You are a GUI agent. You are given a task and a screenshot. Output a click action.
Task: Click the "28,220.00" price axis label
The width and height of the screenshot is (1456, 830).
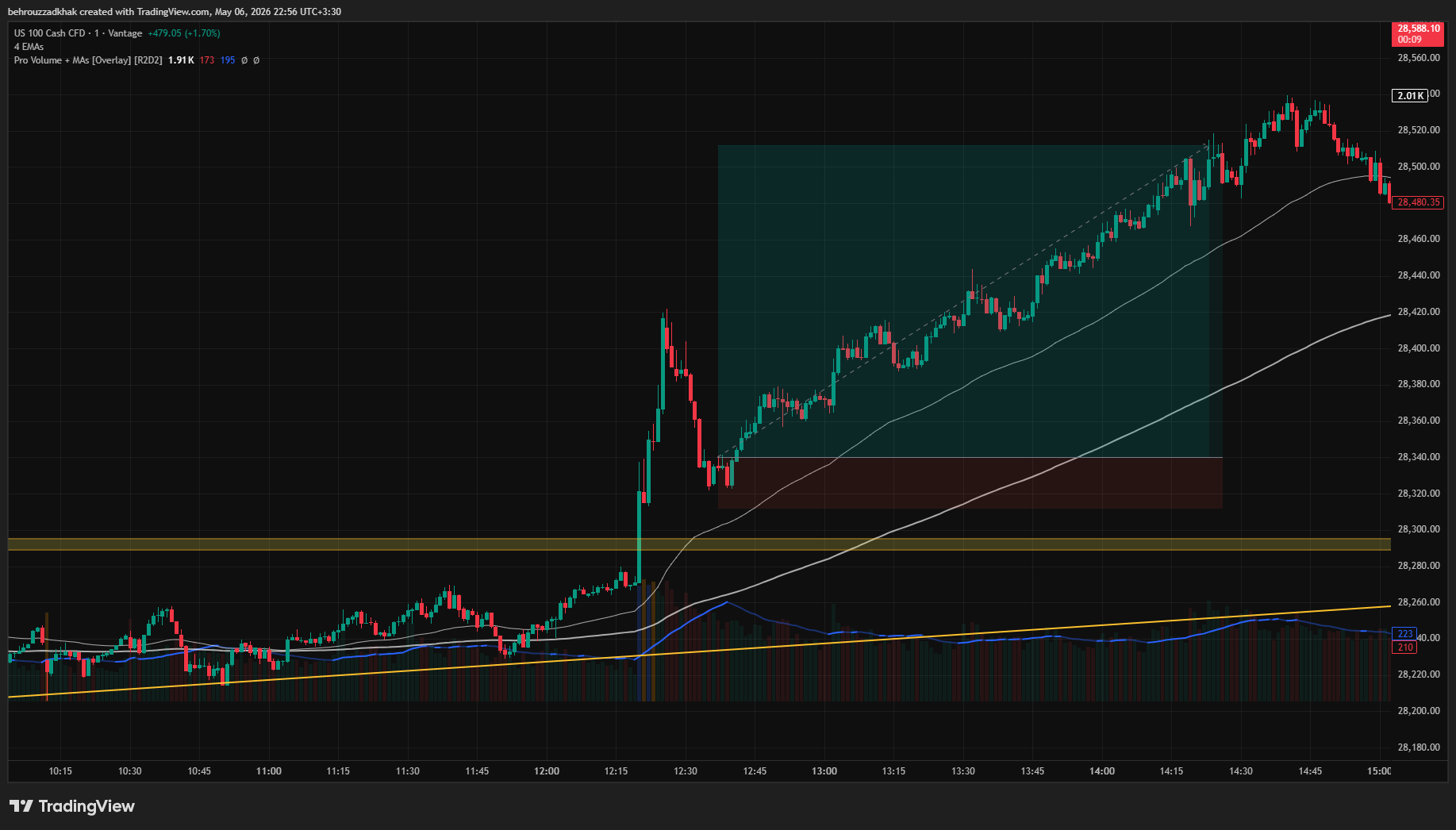coord(1419,674)
